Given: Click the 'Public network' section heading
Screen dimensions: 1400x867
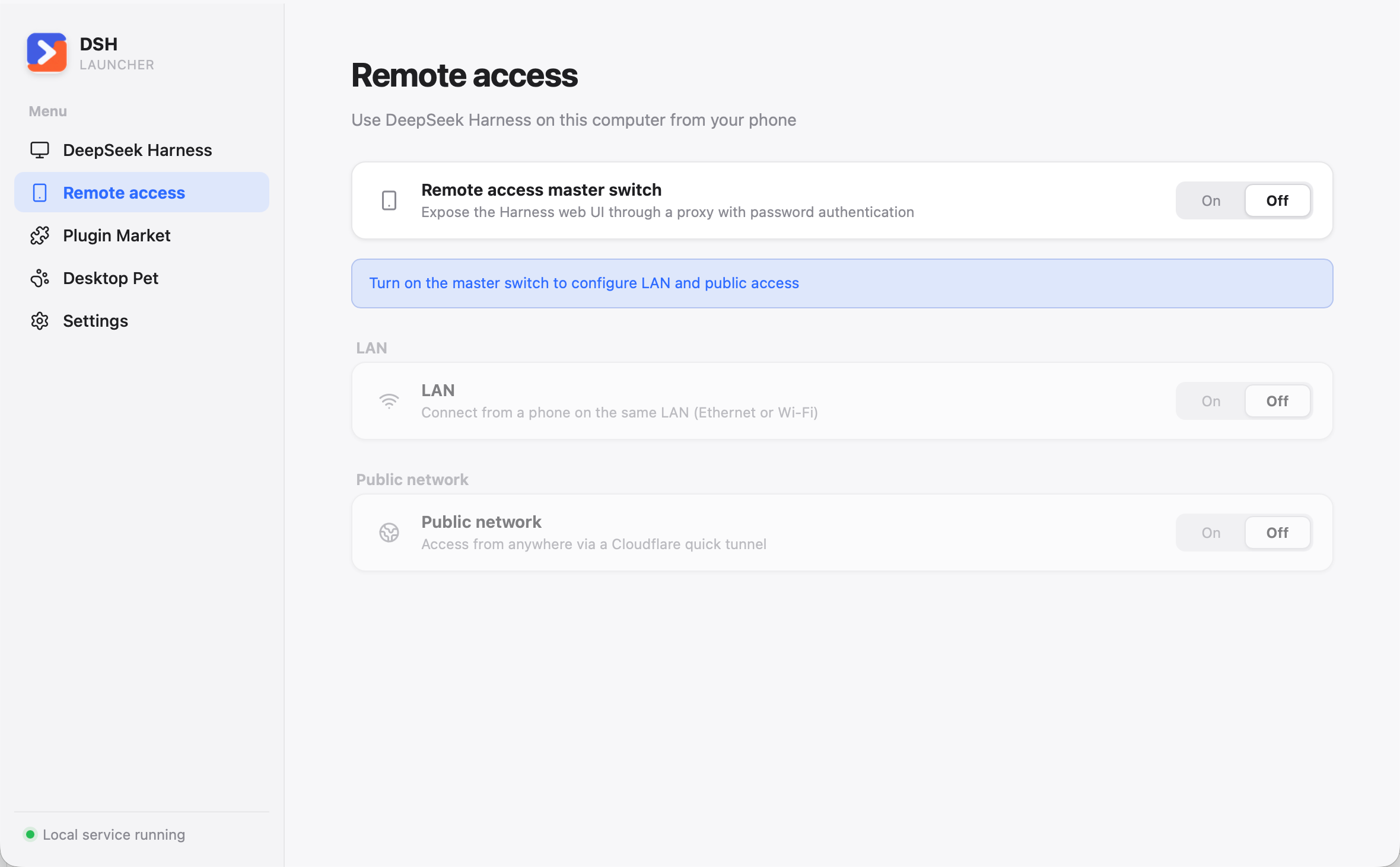Looking at the screenshot, I should [x=412, y=479].
